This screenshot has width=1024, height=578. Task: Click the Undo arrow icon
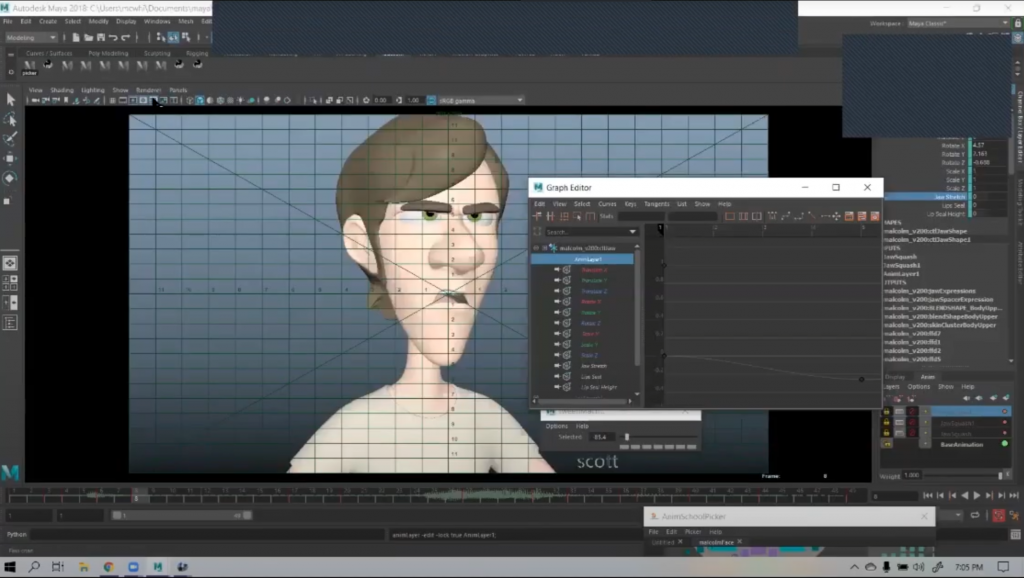pos(113,37)
